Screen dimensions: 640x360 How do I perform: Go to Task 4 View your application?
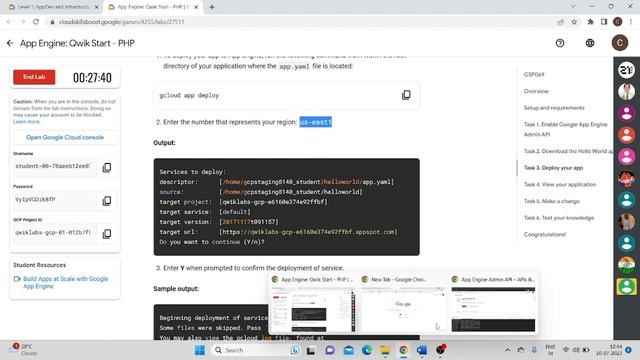(x=560, y=184)
